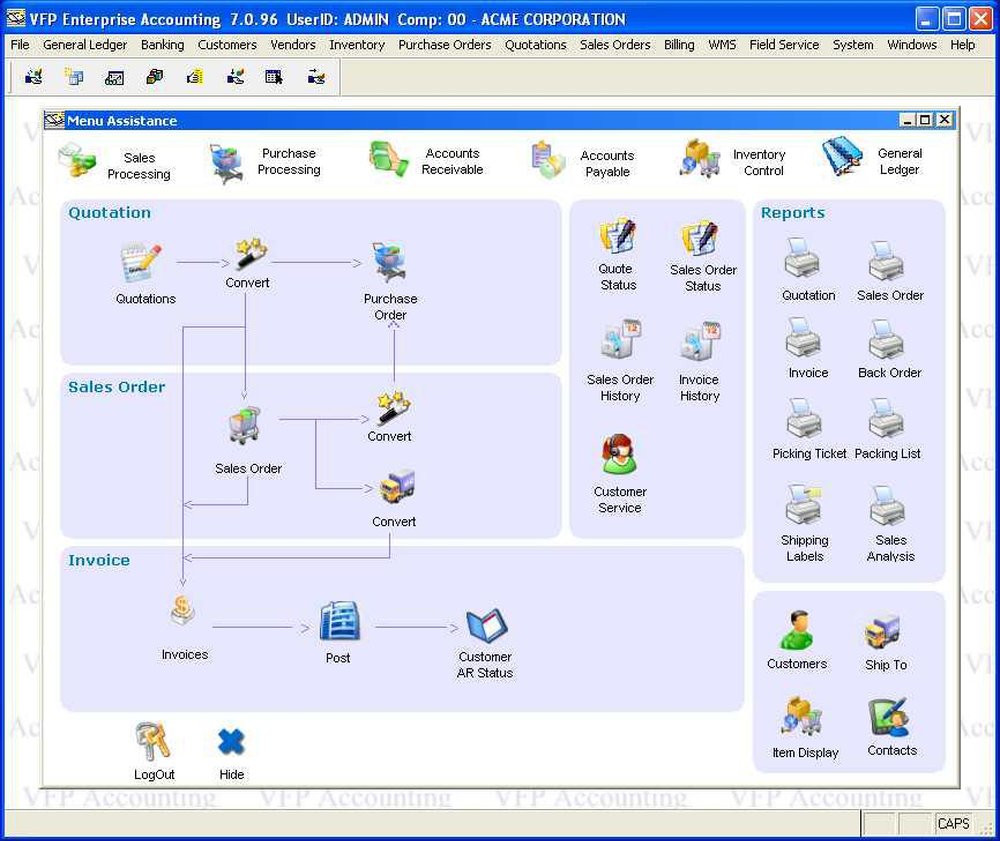Open Customer AR Status icon
Image resolution: width=1000 pixels, height=841 pixels.
pos(486,627)
